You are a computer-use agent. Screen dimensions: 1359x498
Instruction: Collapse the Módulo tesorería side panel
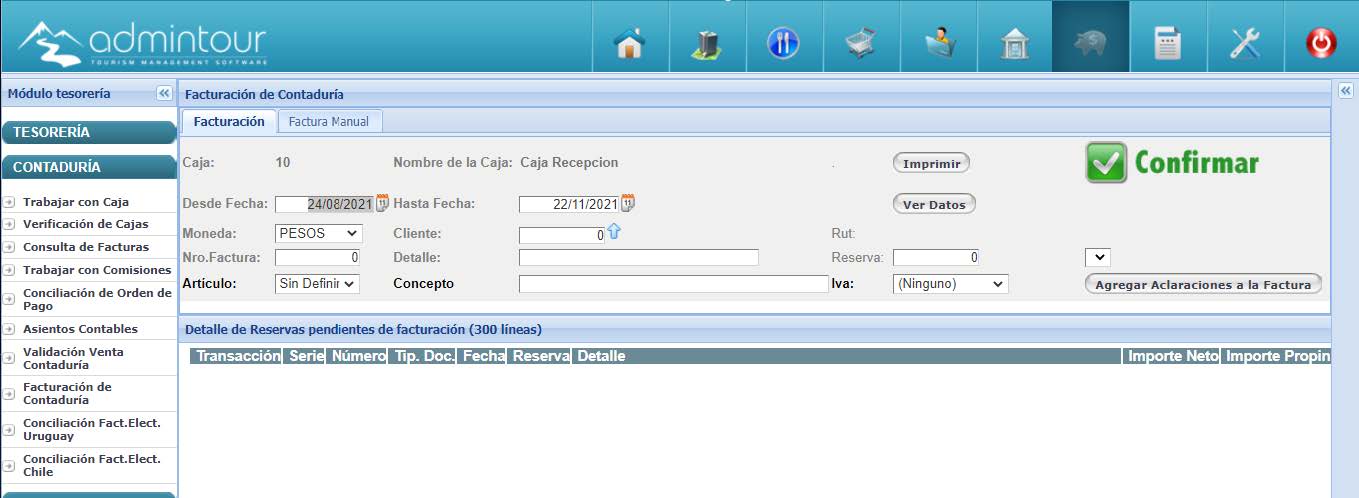point(164,94)
